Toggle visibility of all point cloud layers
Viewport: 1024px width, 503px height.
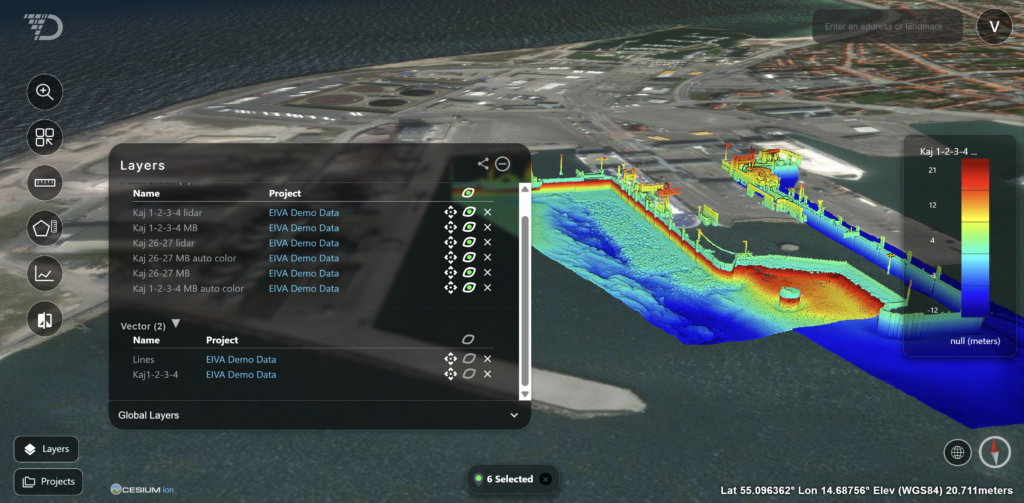(x=468, y=193)
